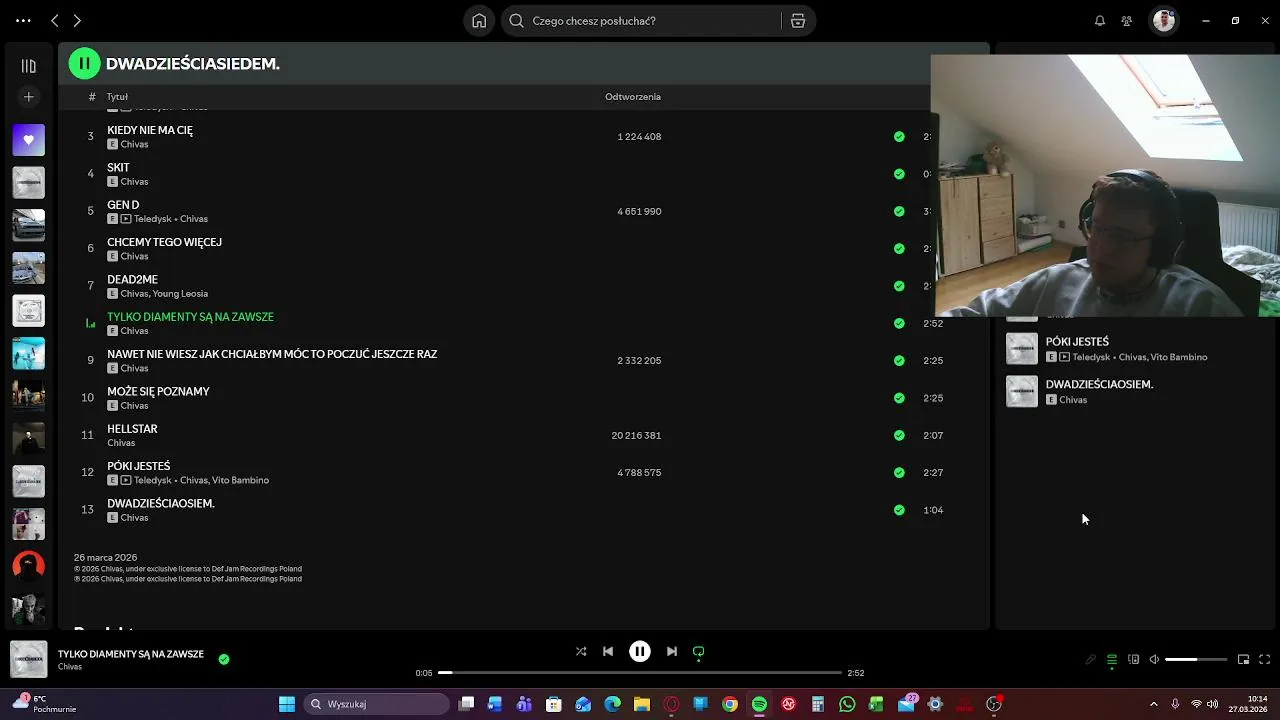Select track GEN D
The height and width of the screenshot is (720, 1280).
(x=123, y=205)
